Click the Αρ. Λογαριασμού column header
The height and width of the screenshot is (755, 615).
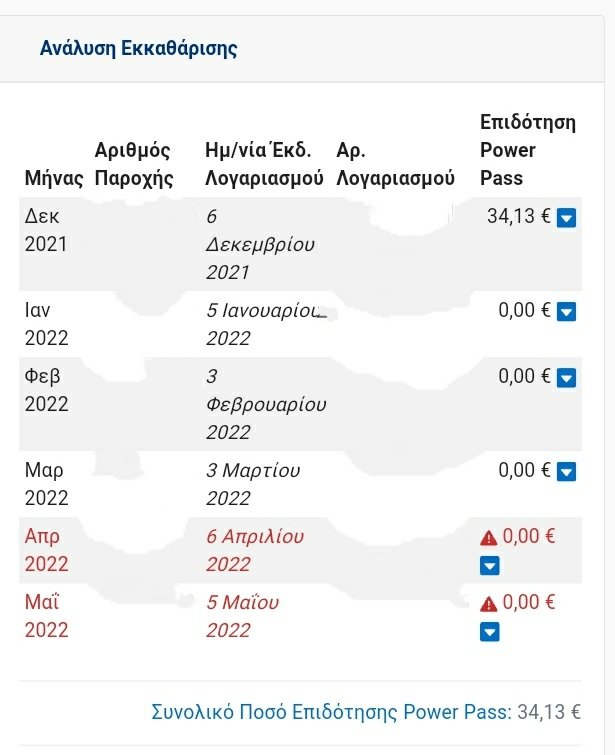click(x=395, y=164)
